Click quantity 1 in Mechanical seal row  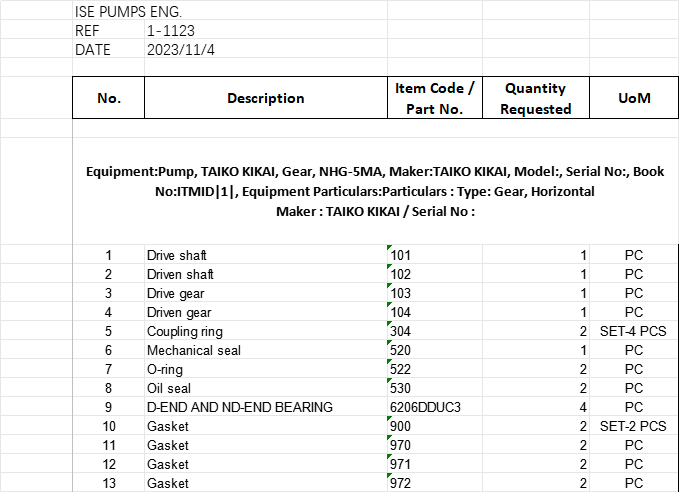click(536, 350)
